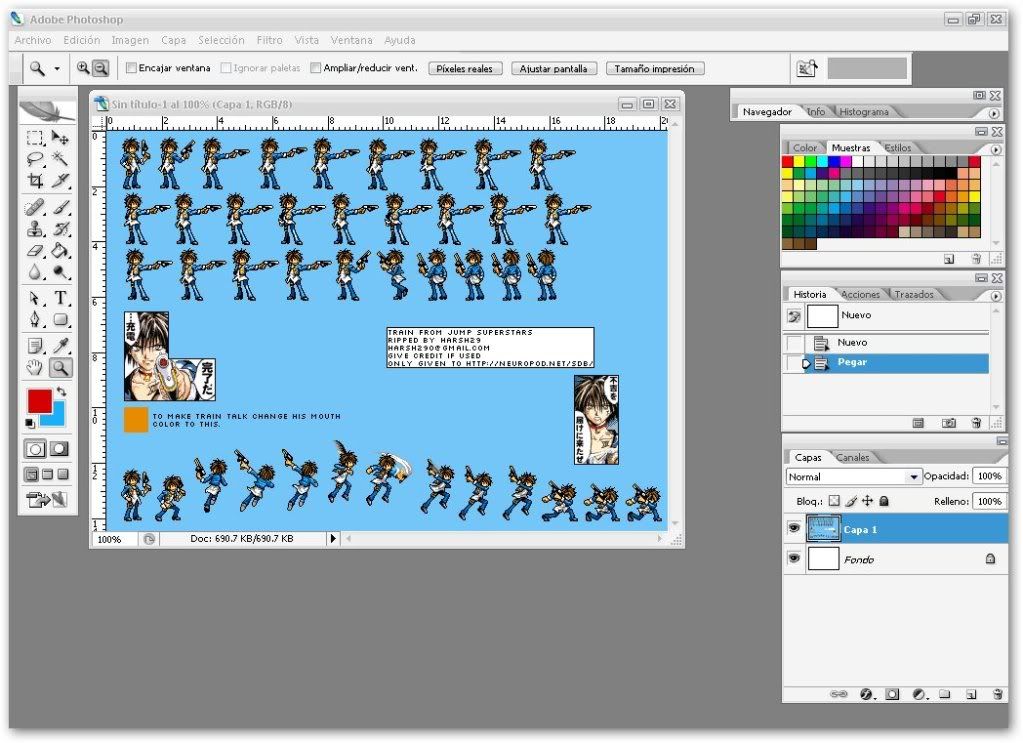Screen dimensions: 1023x743
Task: Open the Ventana menu
Action: pos(351,40)
